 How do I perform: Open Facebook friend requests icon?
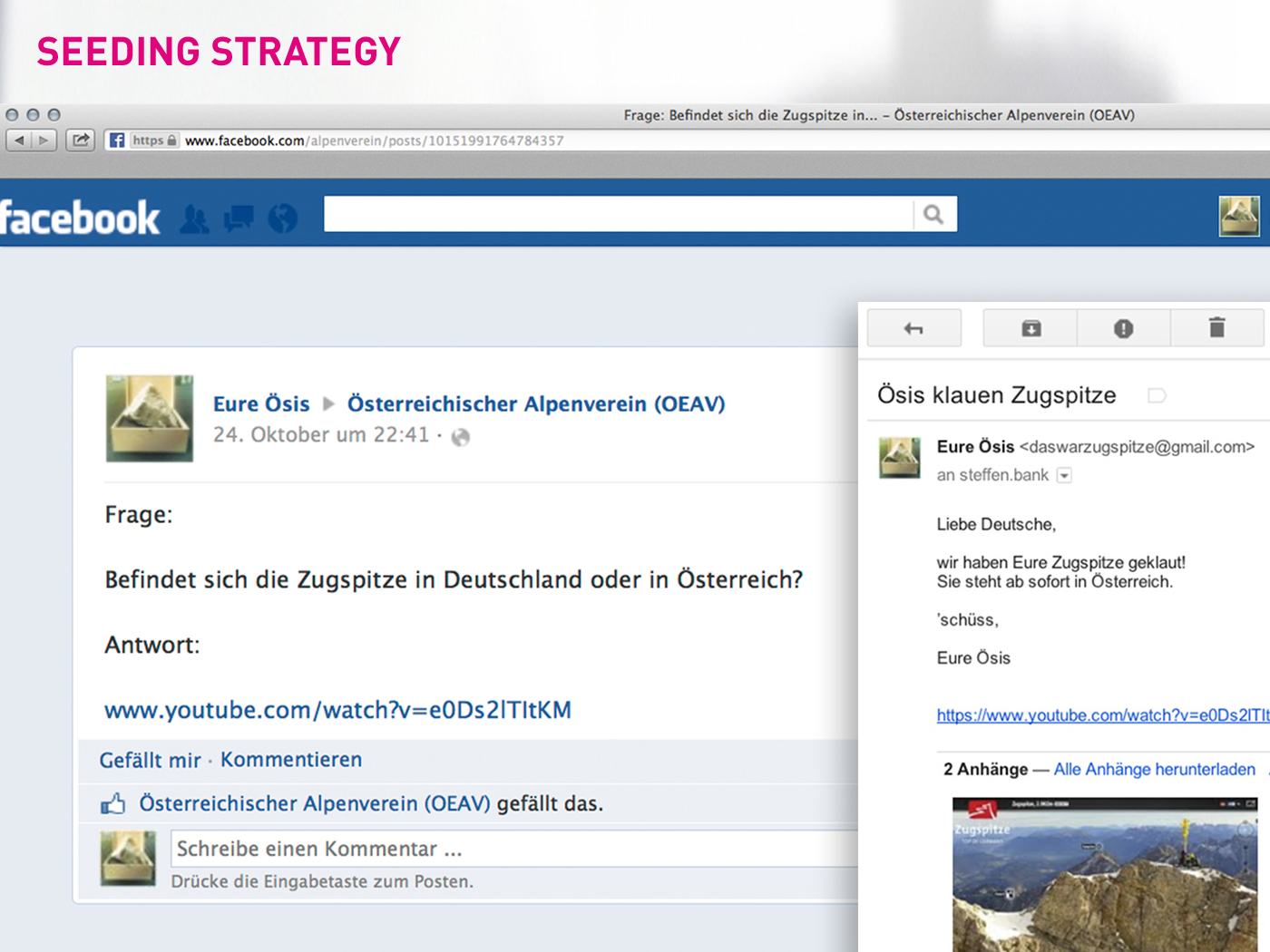[194, 219]
